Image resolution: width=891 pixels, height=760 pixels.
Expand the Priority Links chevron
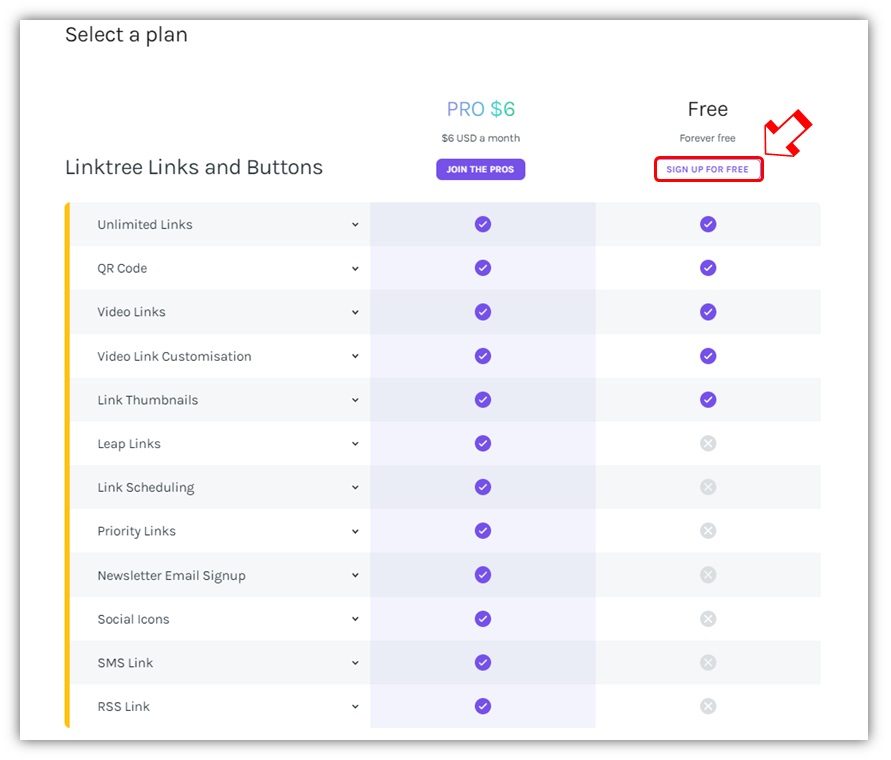point(355,531)
